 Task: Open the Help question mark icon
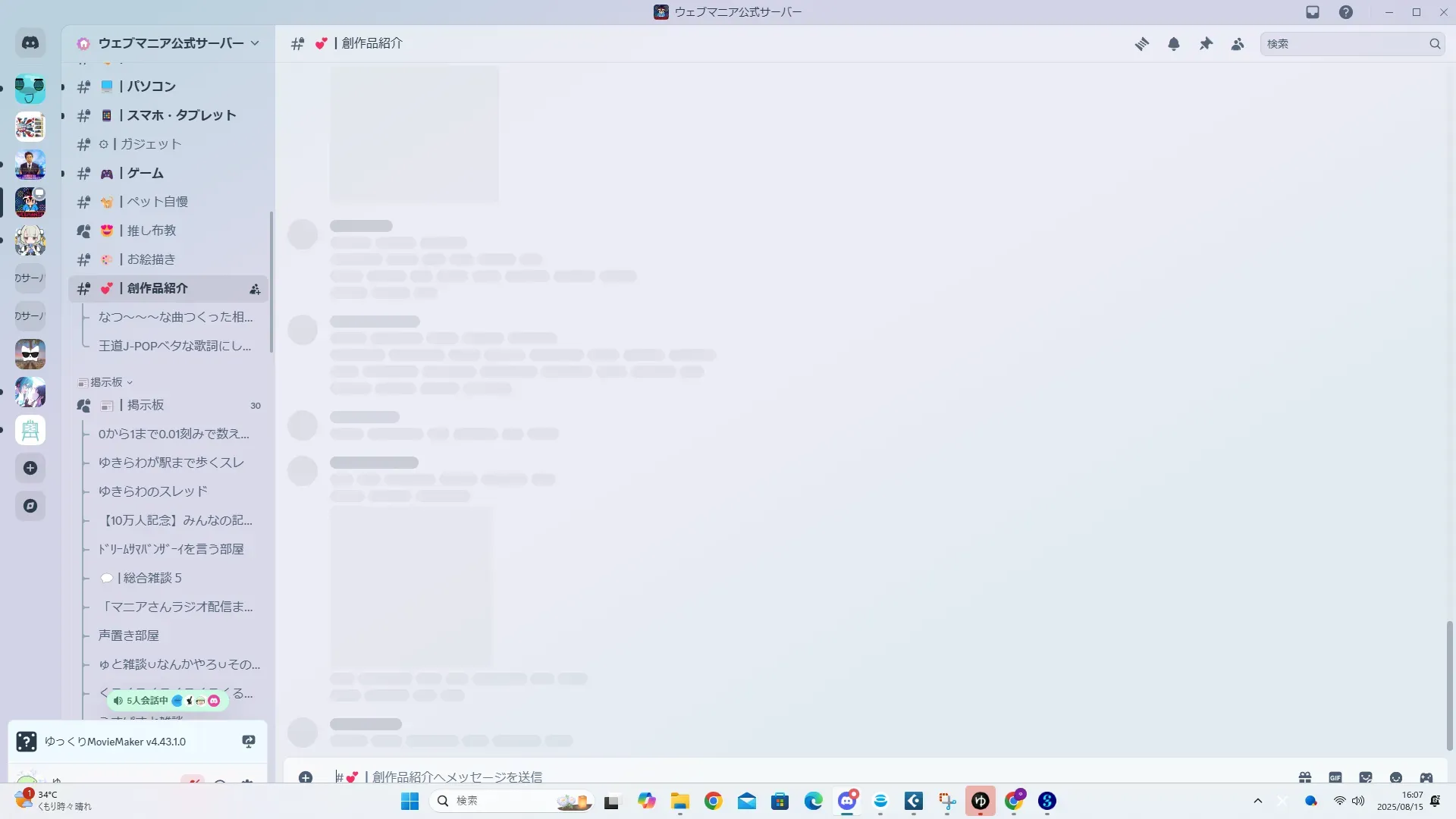tap(1345, 12)
